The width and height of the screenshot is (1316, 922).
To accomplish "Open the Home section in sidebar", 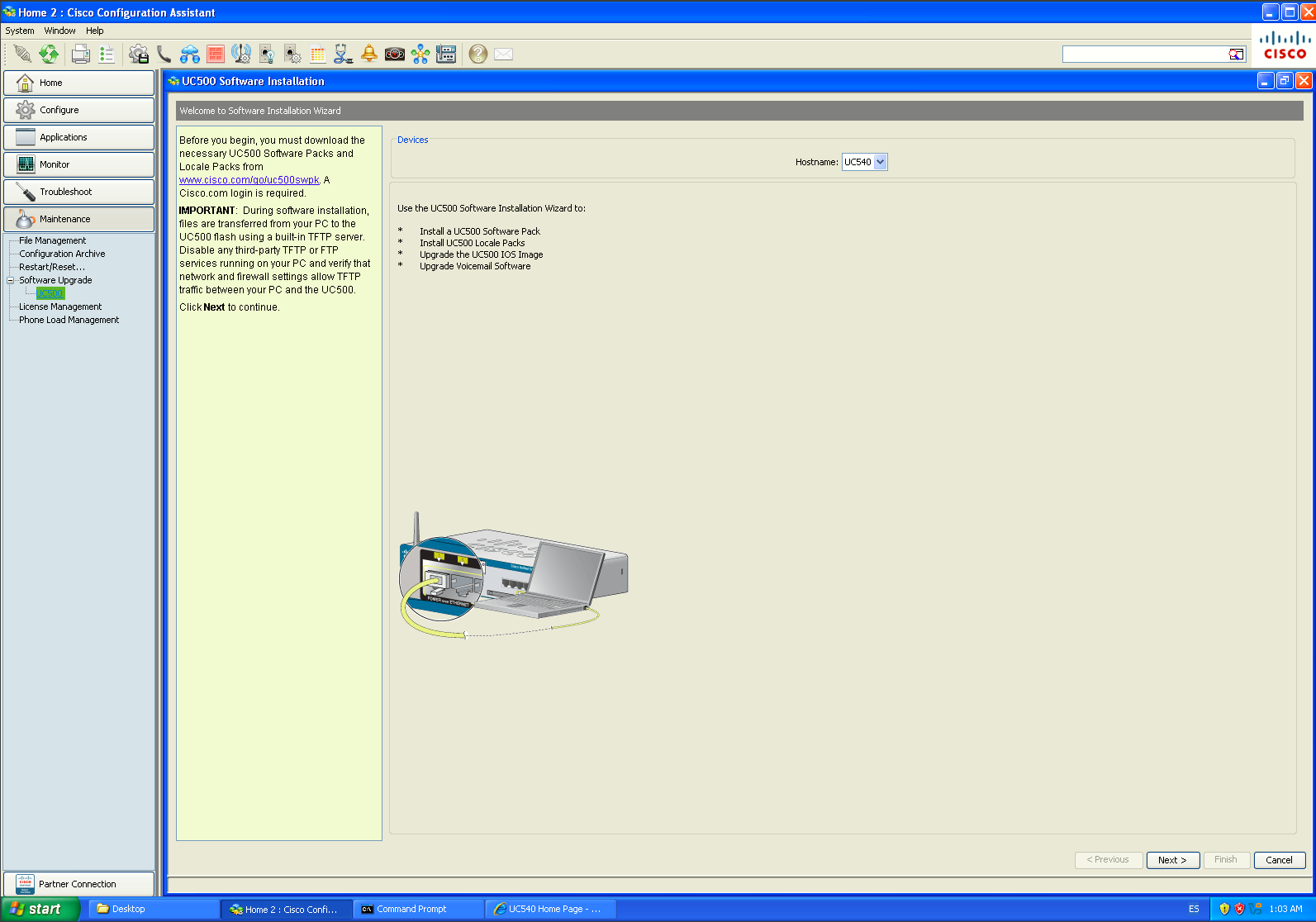I will tap(78, 83).
